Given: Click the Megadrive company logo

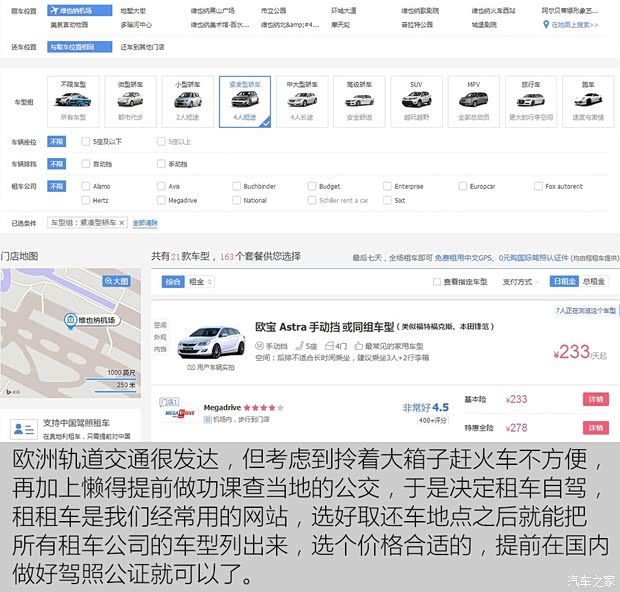Looking at the screenshot, I should click(180, 413).
